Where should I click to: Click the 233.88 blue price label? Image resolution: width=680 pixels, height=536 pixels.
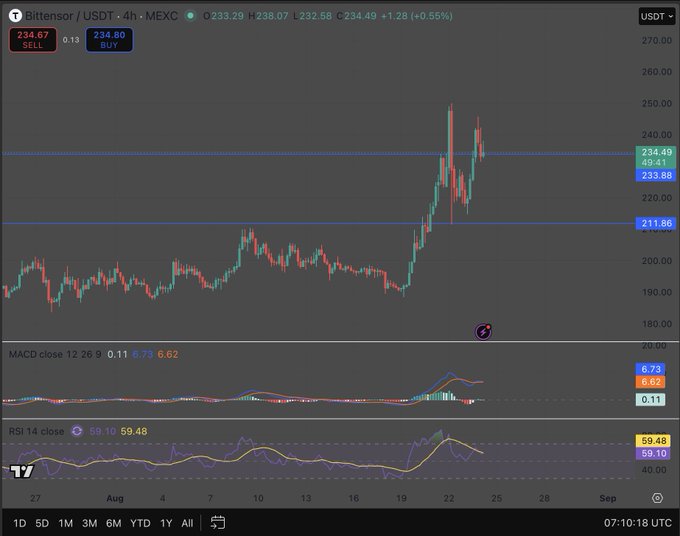[656, 175]
